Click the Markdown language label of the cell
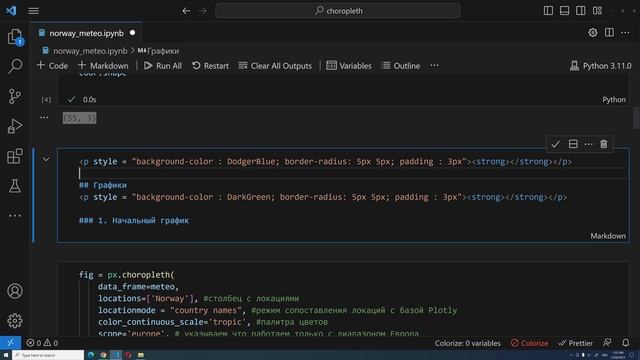Screen dimensions: 640x360 [x=608, y=236]
